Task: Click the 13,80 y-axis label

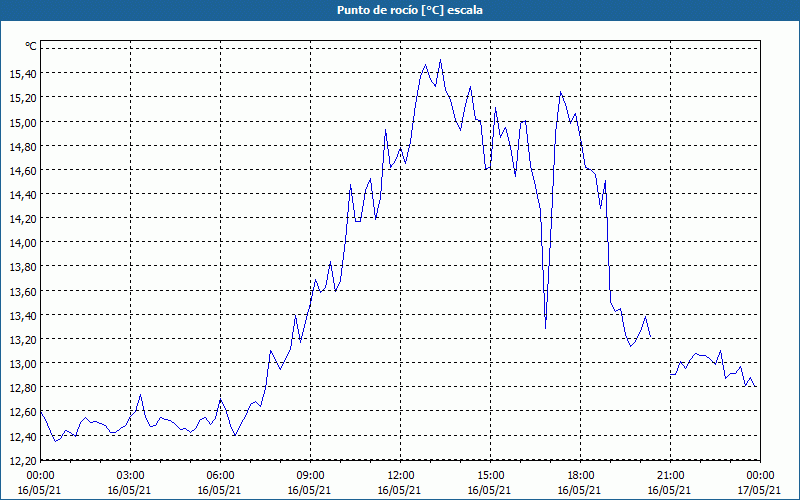Action: [23, 267]
